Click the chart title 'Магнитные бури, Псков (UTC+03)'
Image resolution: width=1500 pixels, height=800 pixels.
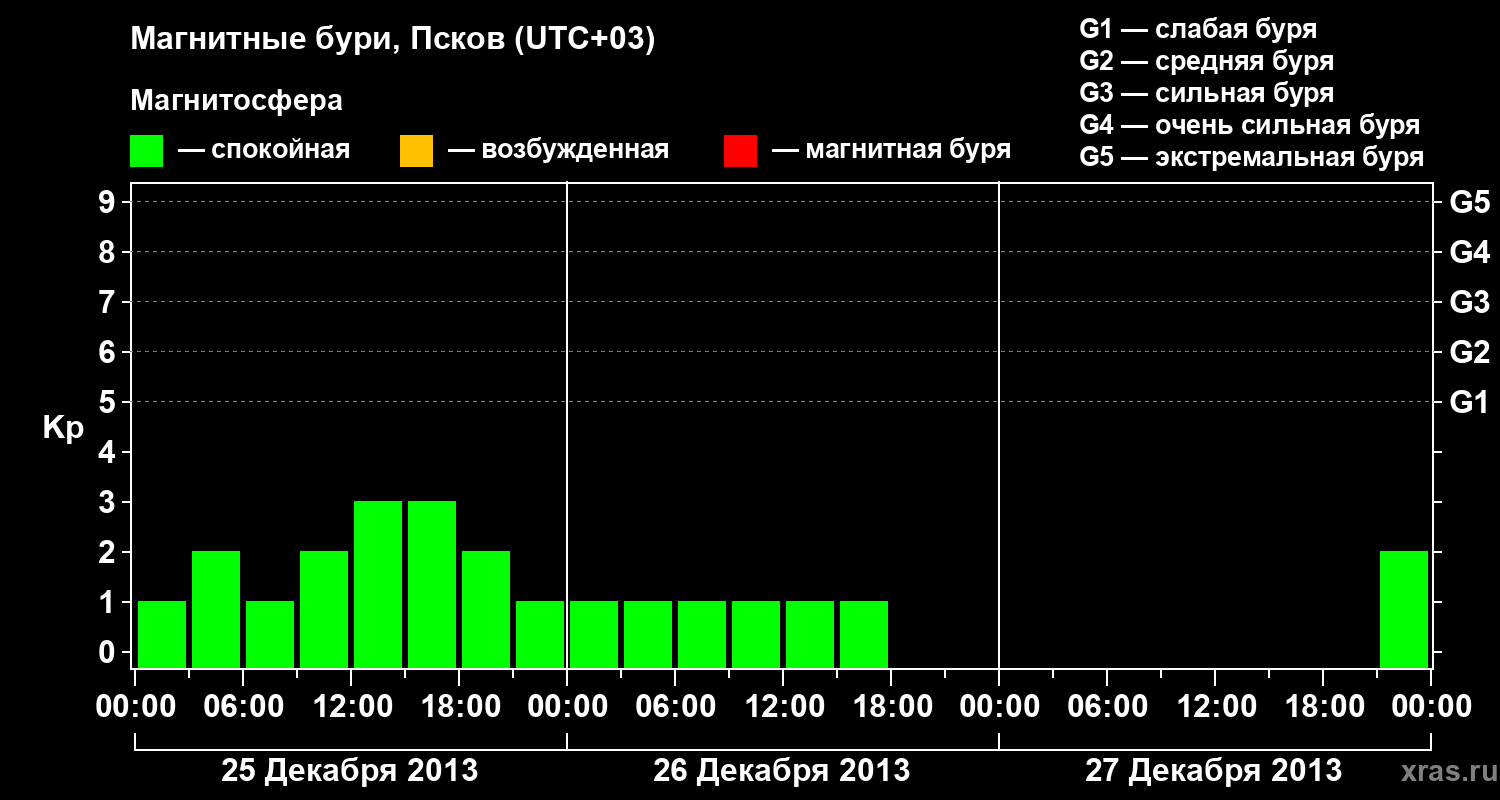[x=393, y=40]
